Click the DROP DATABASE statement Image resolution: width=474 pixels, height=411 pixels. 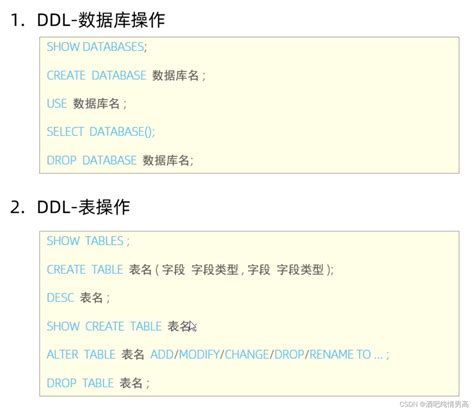point(120,160)
